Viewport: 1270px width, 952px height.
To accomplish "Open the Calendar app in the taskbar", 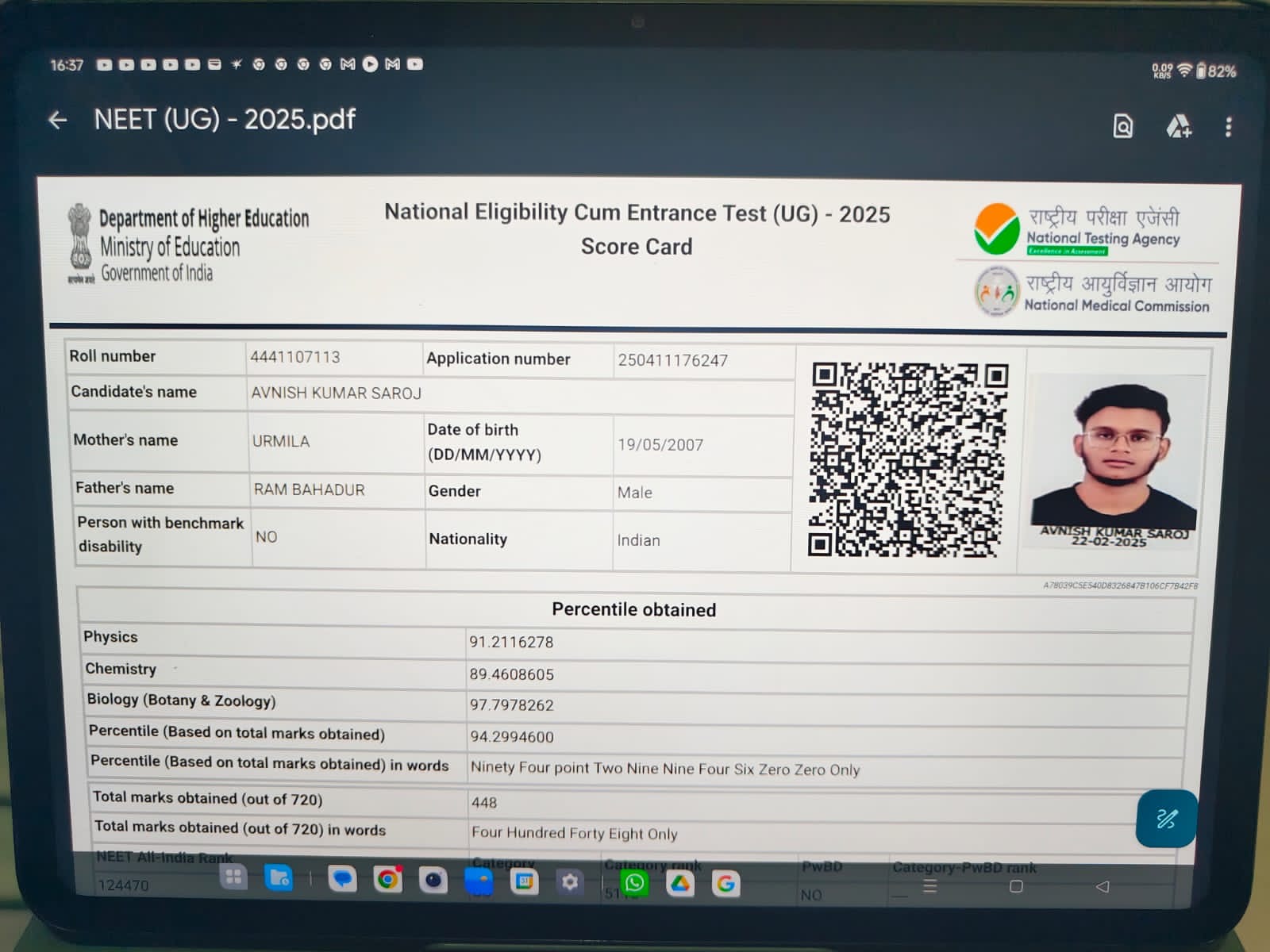I will coord(524,881).
